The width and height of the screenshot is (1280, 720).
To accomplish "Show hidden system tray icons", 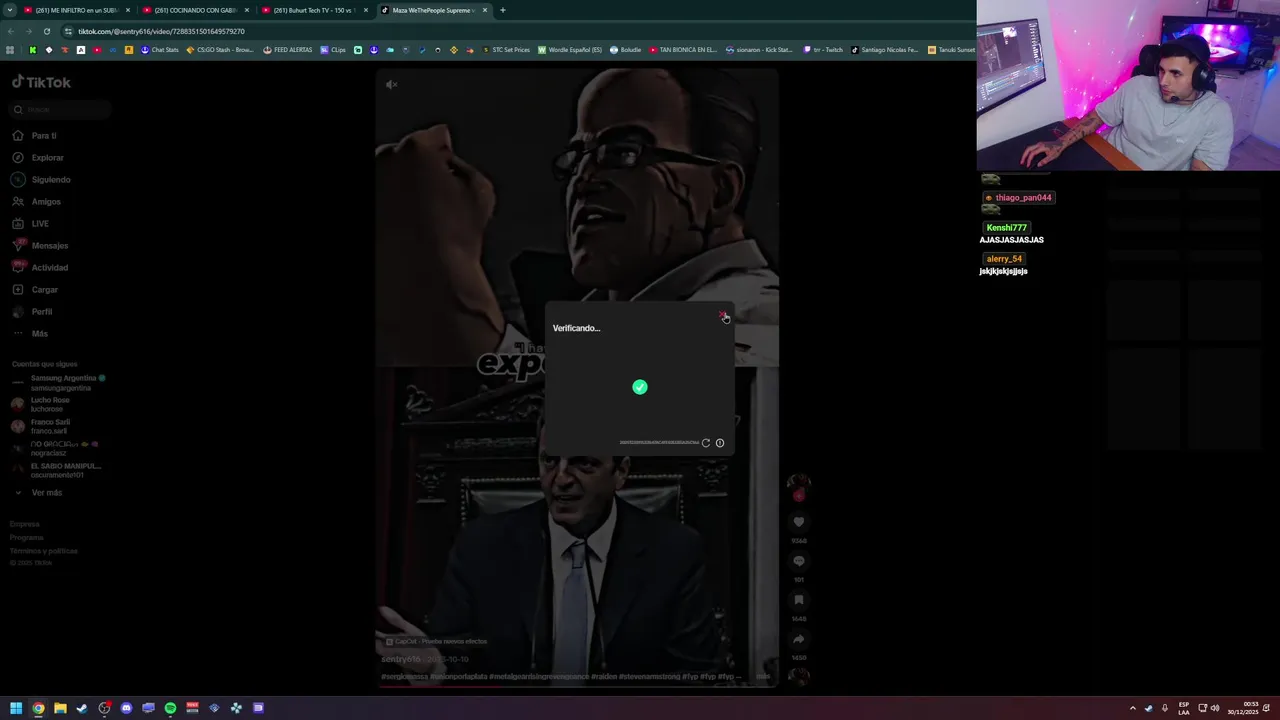I will click(1132, 708).
